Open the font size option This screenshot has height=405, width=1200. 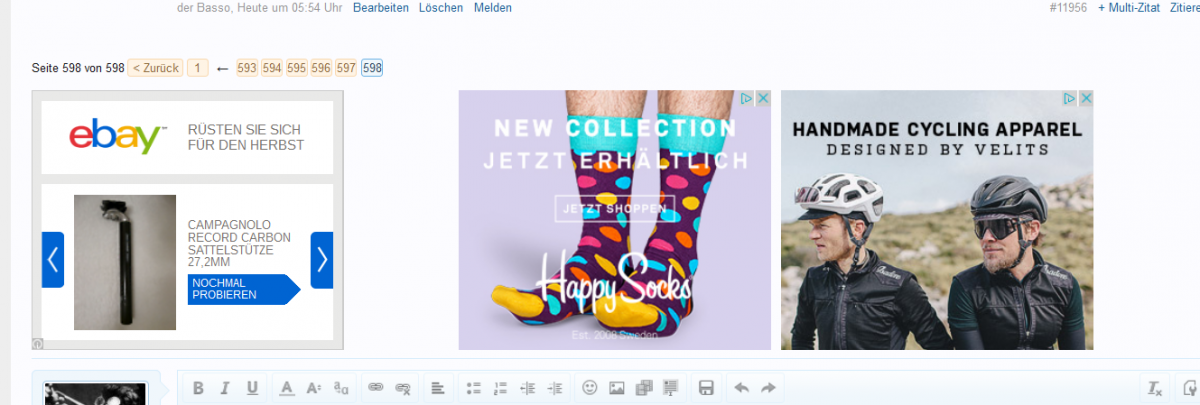pos(313,388)
